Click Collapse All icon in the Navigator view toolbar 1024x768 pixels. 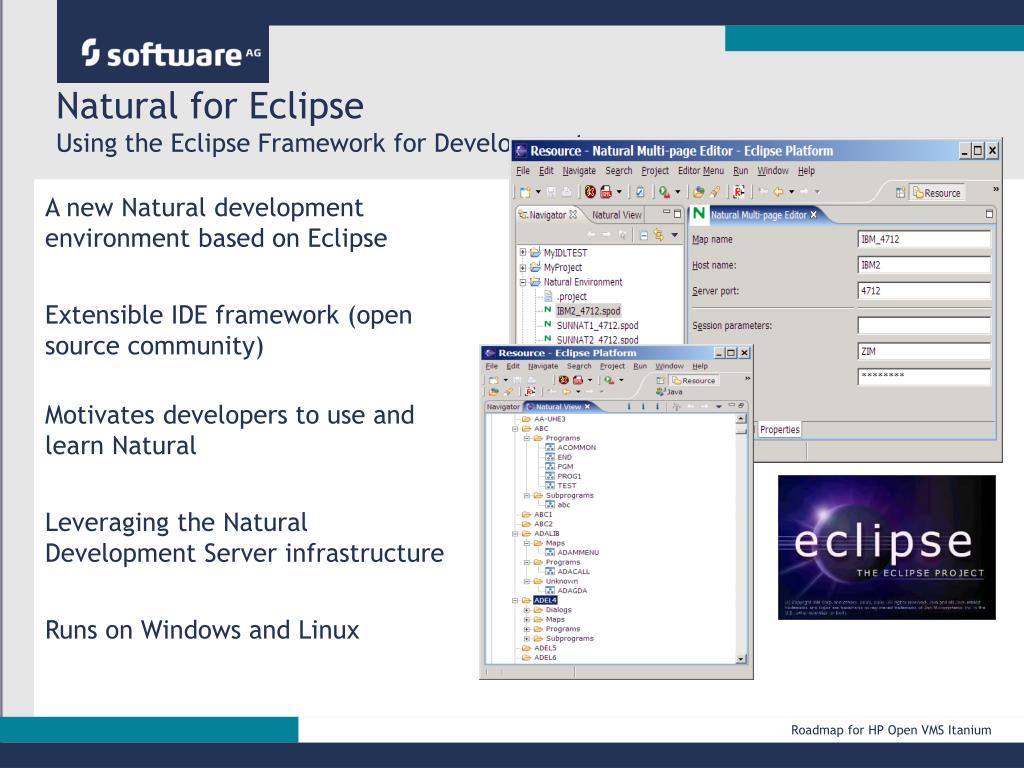click(x=644, y=235)
